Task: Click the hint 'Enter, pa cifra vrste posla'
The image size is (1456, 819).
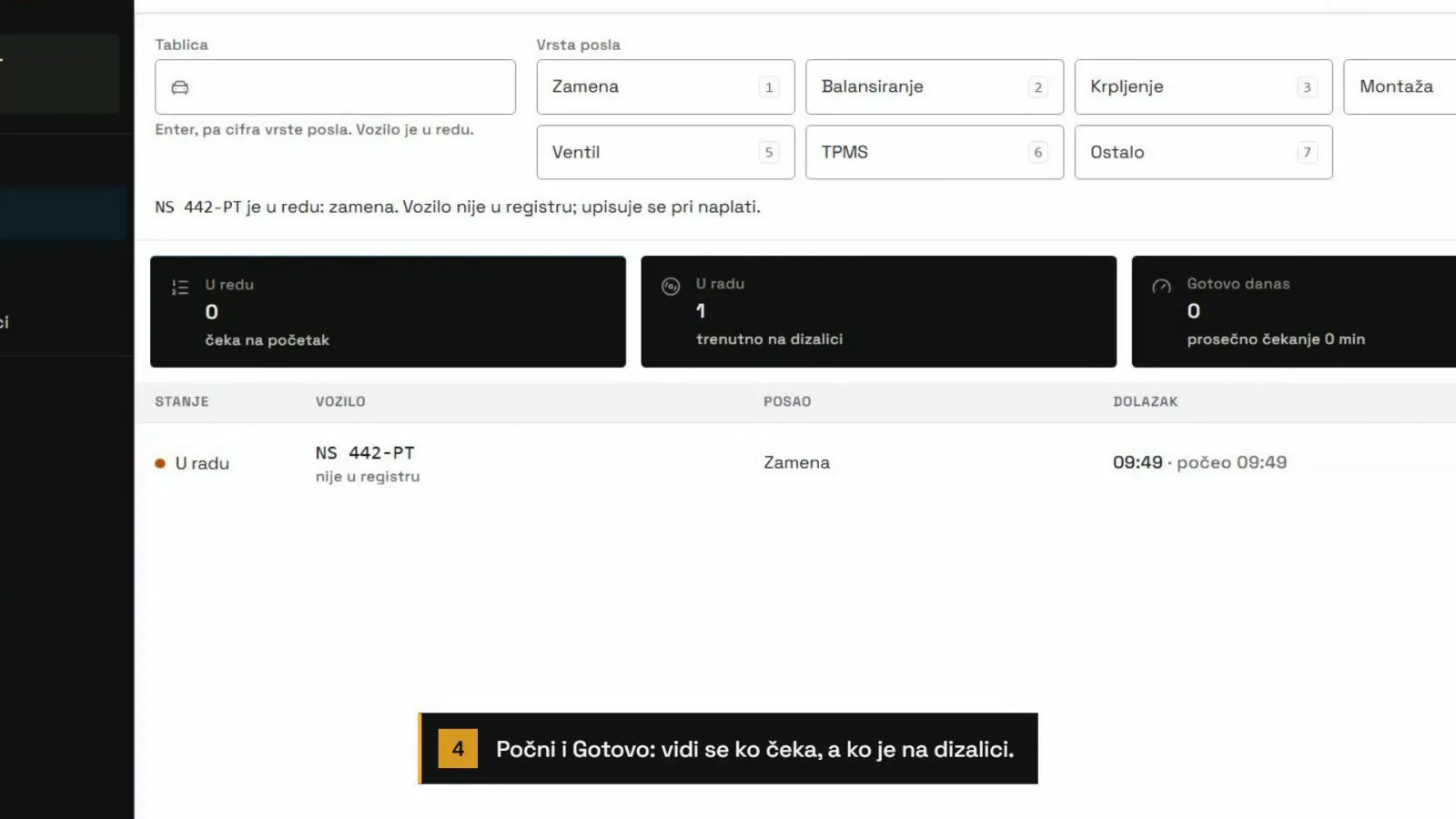Action: pyautogui.click(x=314, y=129)
